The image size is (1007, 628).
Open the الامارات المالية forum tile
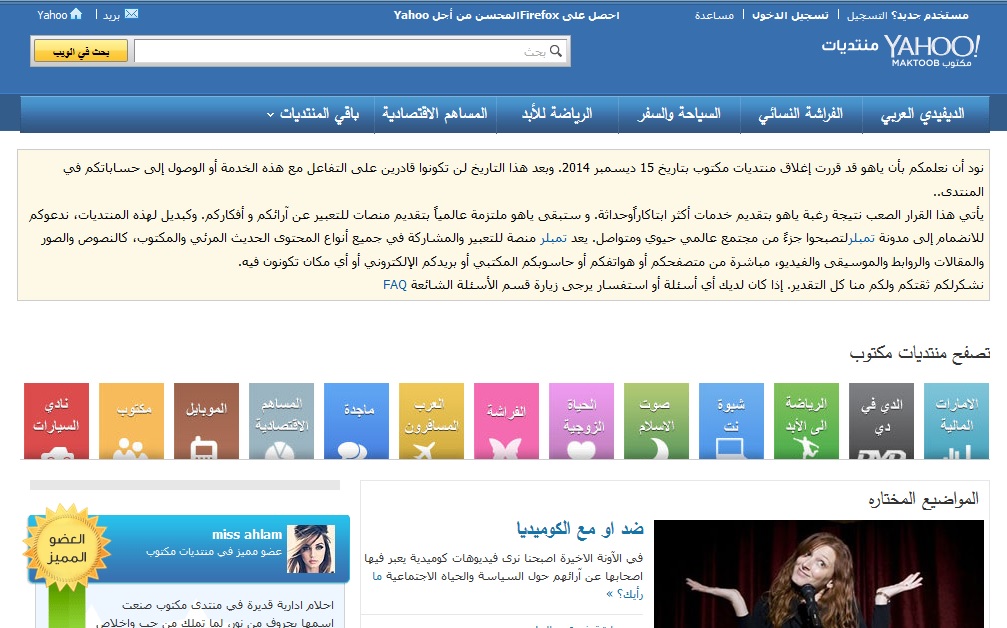(956, 421)
